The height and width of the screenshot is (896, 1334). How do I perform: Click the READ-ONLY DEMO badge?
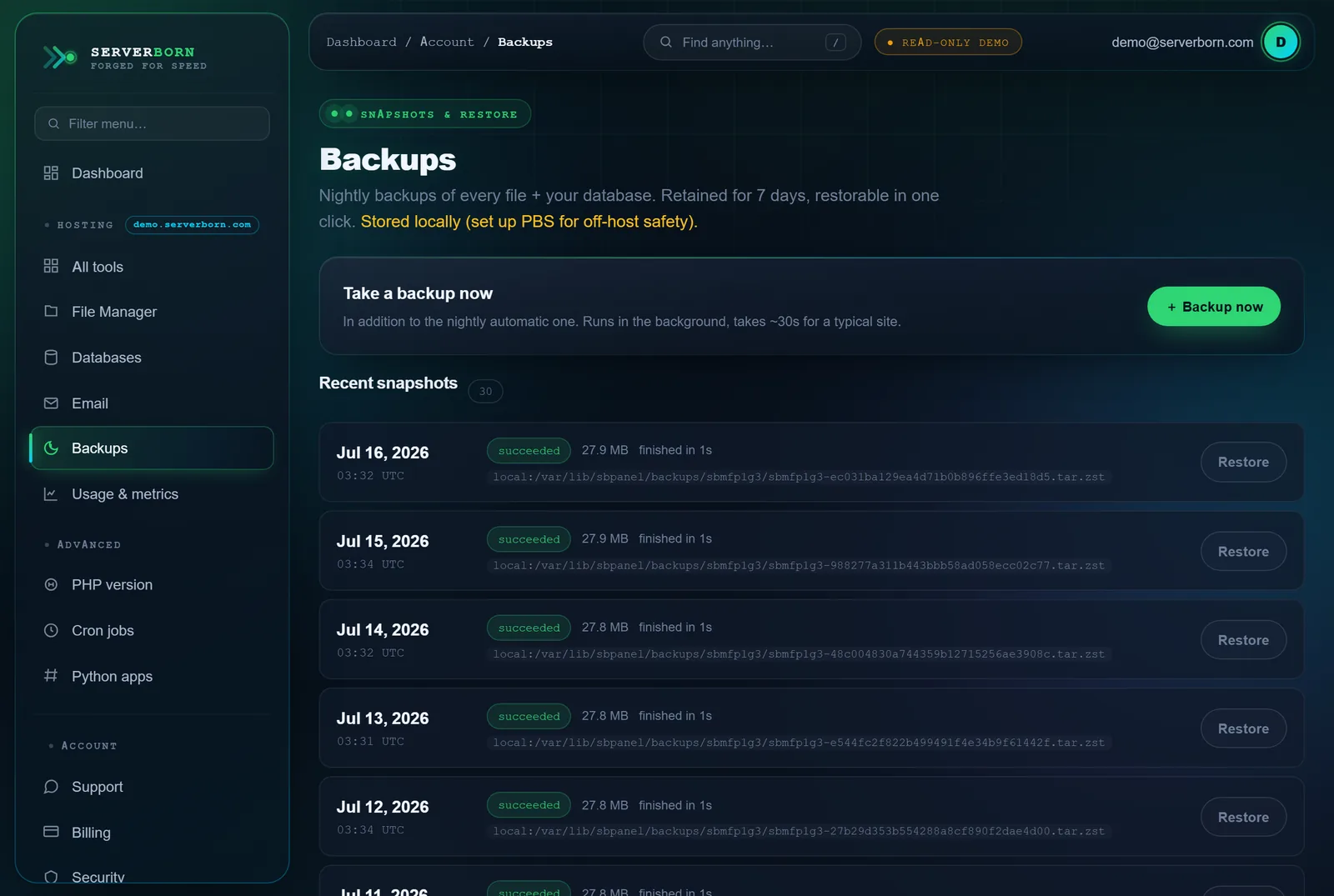(948, 42)
